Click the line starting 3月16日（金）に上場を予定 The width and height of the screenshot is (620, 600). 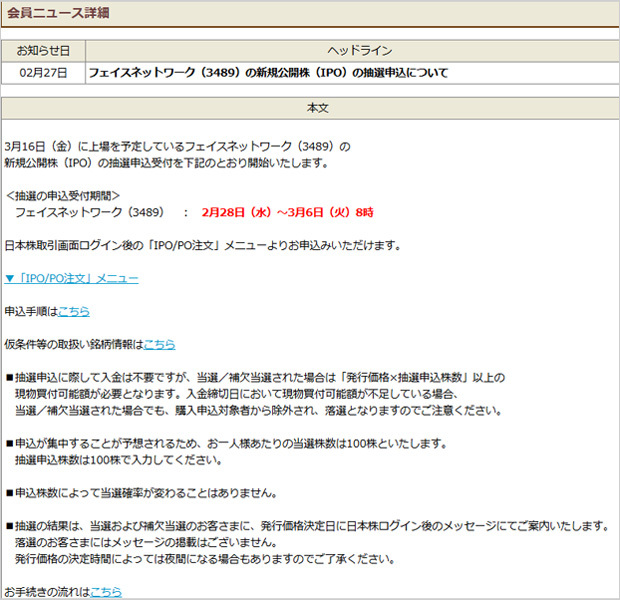[x=178, y=147]
